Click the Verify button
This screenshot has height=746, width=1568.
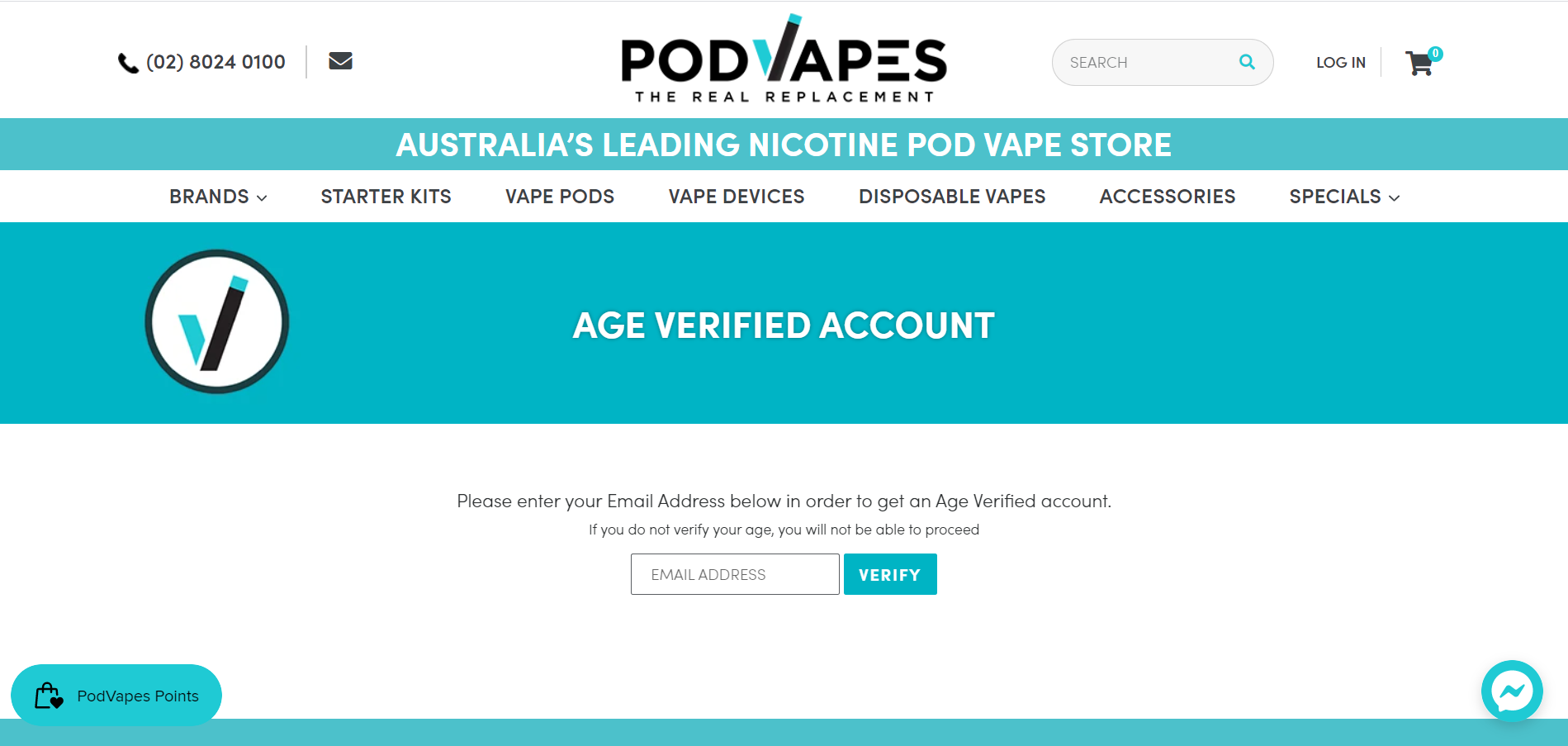point(890,574)
